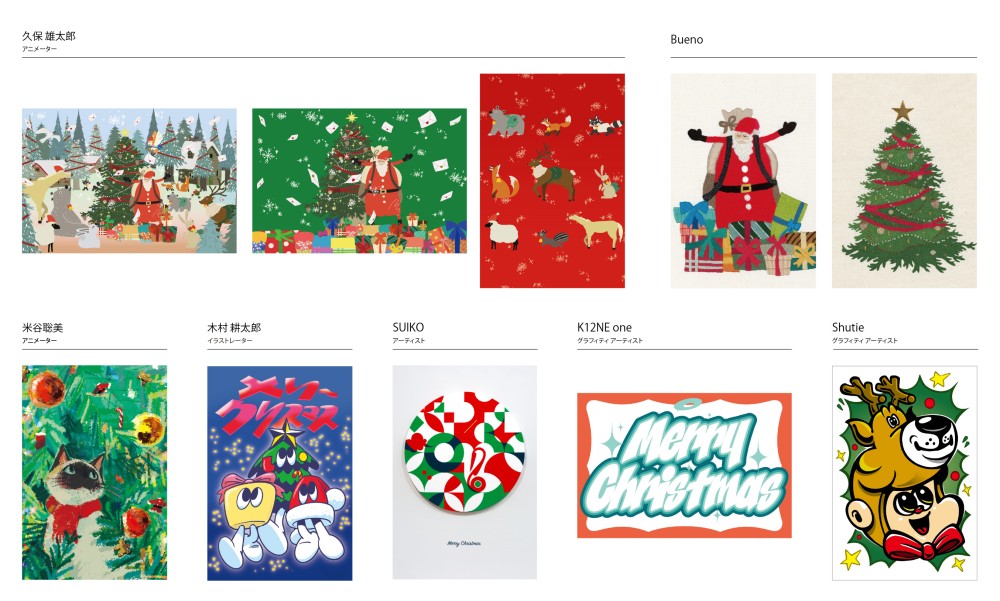The image size is (1000, 601).
Task: Click the K12NE one artist heading
Action: (605, 327)
